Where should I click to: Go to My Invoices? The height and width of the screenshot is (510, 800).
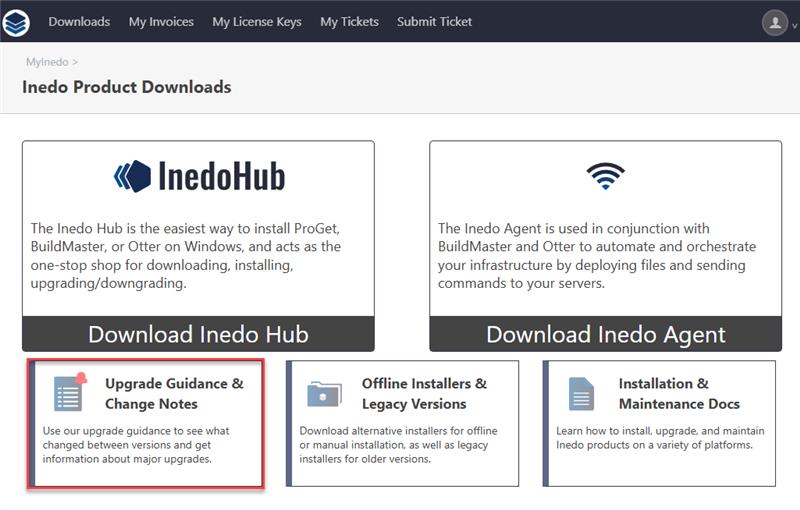point(161,22)
